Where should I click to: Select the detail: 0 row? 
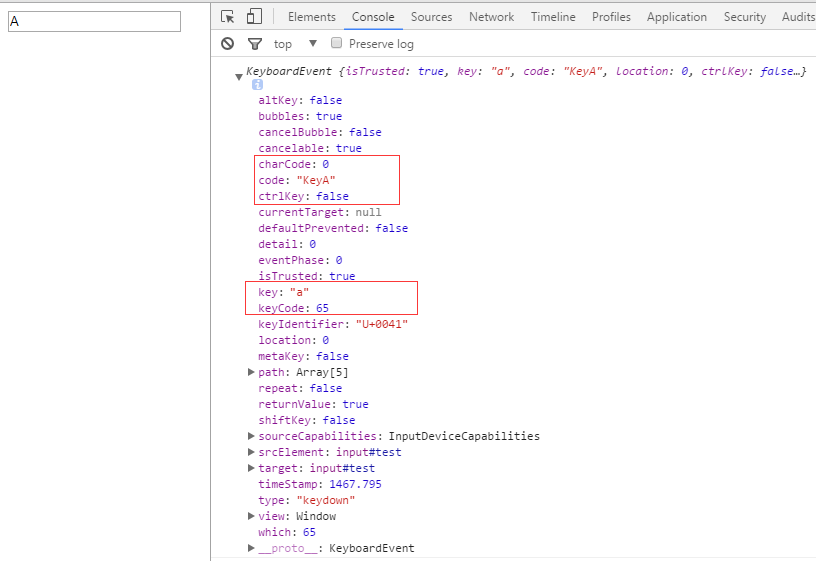[x=287, y=244]
